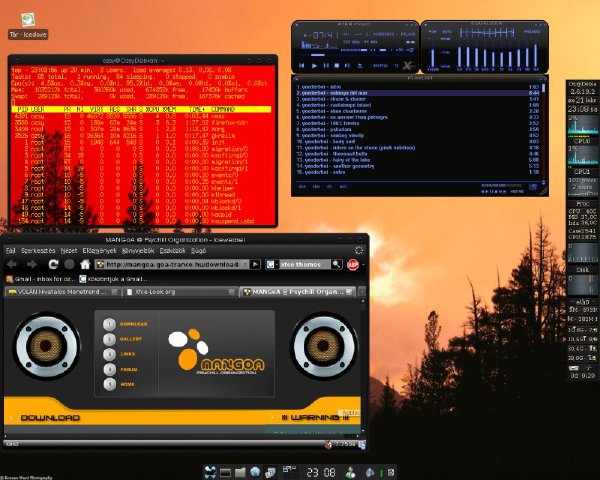600x480 pixels.
Task: Toggle shuffle in XMMS player
Action: pyautogui.click(x=380, y=65)
